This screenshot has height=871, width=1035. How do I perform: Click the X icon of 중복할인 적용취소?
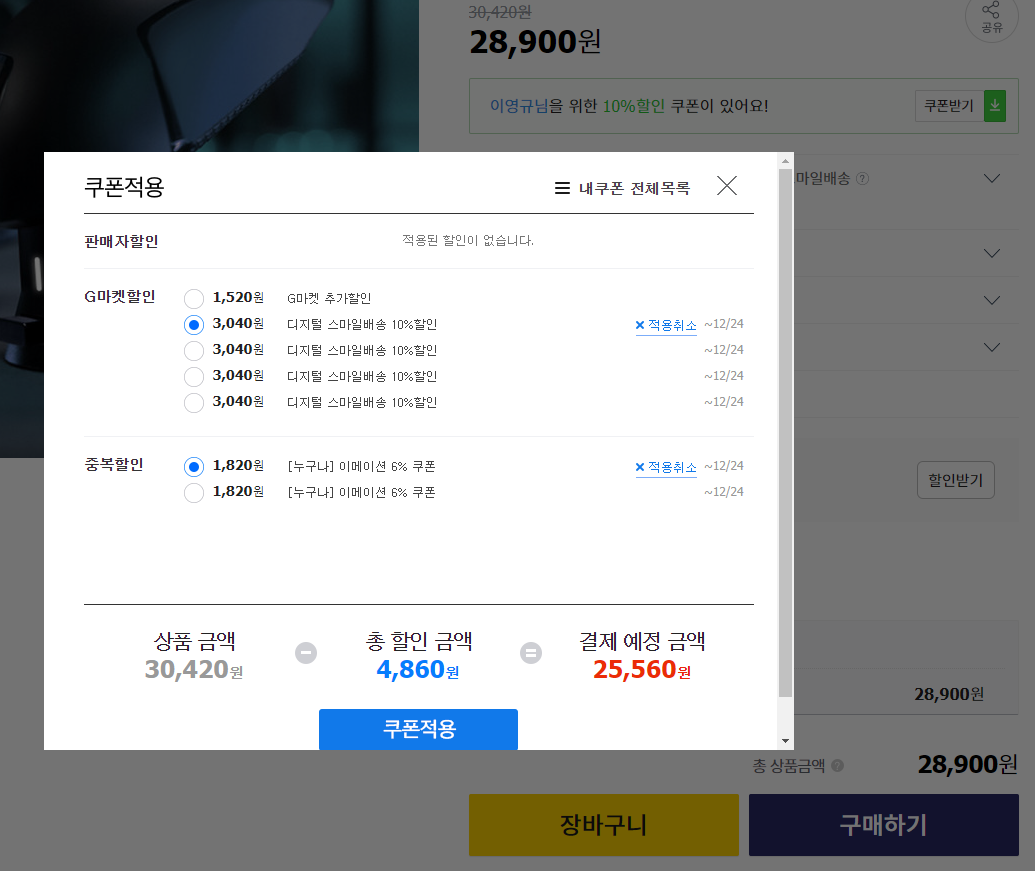click(x=640, y=467)
